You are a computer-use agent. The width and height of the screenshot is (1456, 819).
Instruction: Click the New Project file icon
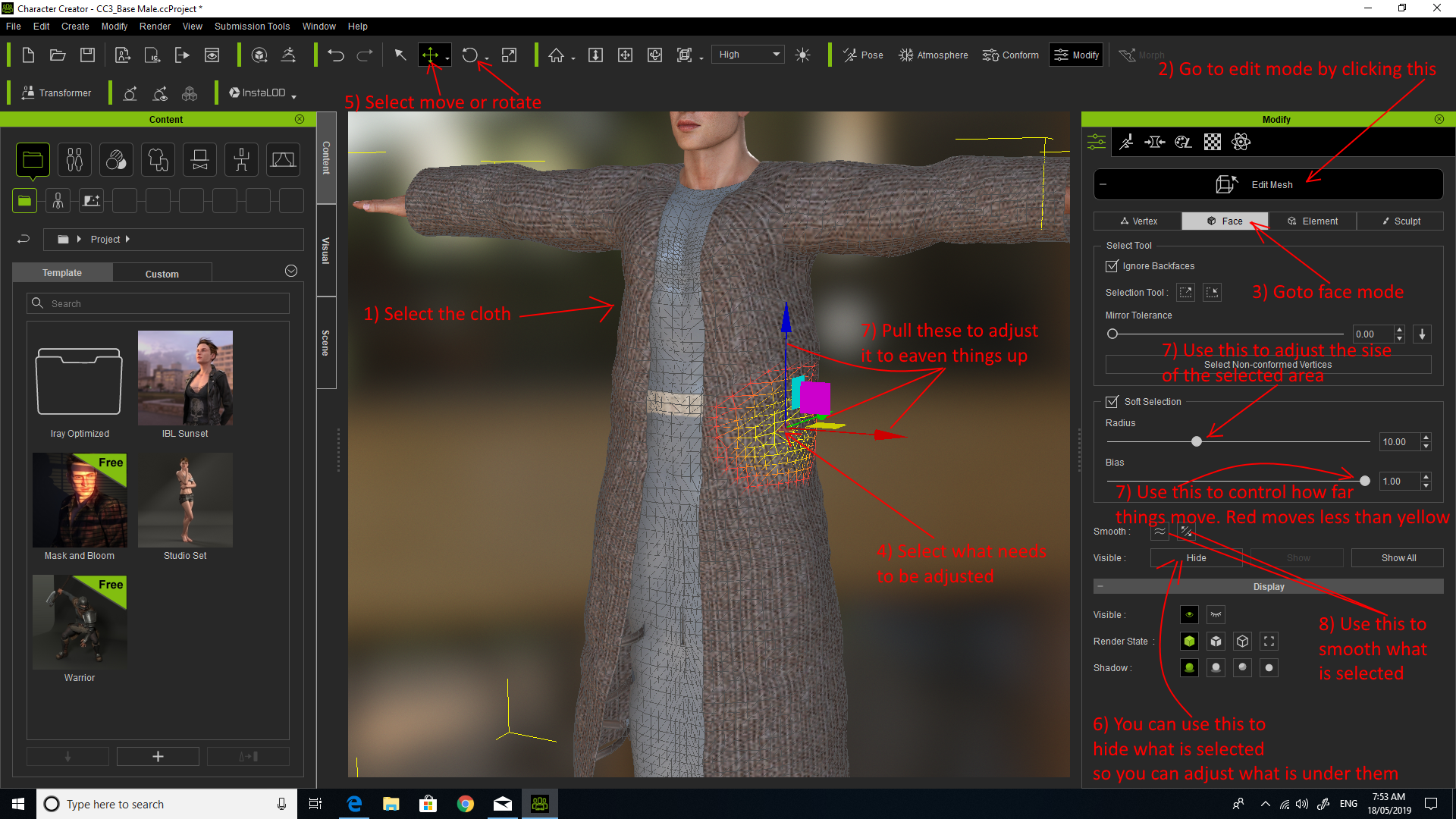click(28, 55)
